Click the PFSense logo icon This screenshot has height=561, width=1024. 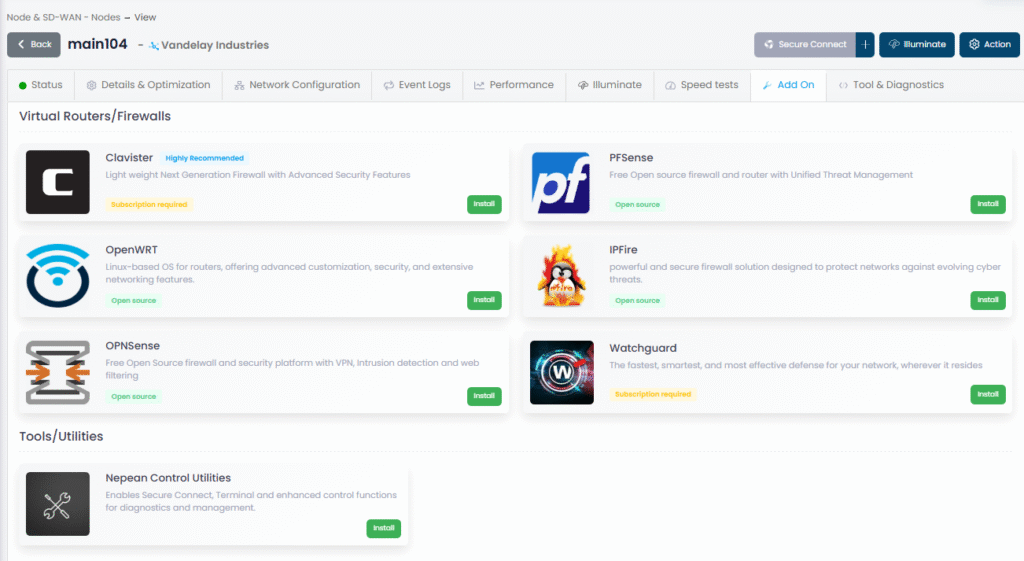[x=560, y=182]
